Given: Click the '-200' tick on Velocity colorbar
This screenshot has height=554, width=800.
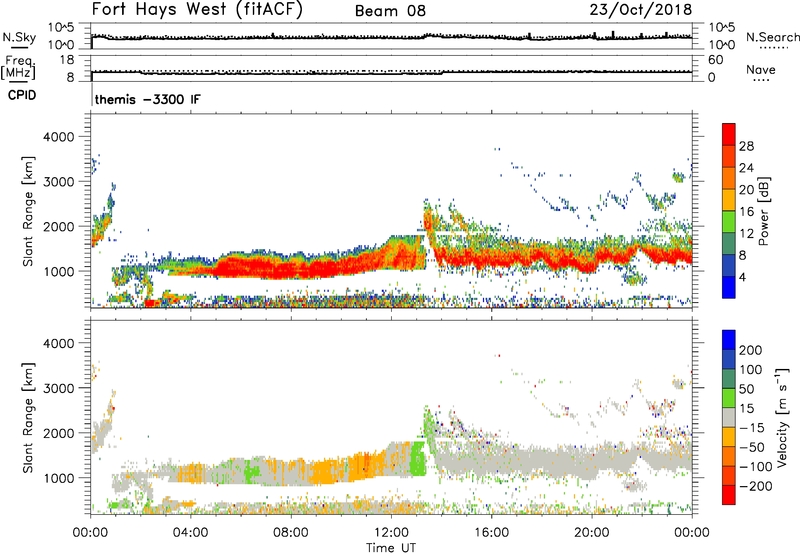Looking at the screenshot, I should [755, 486].
